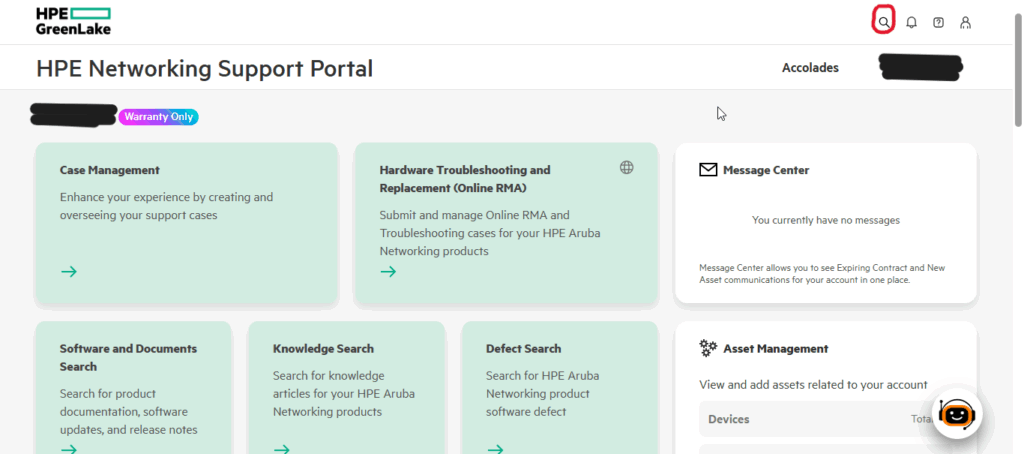The width and height of the screenshot is (1024, 454).
Task: Open the Case Management card title
Action: 110,170
